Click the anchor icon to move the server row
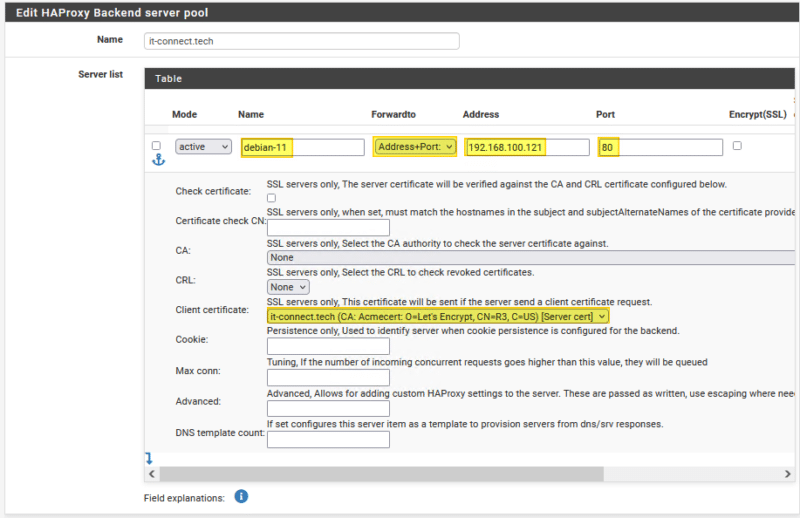This screenshot has height=518, width=800. [x=157, y=161]
